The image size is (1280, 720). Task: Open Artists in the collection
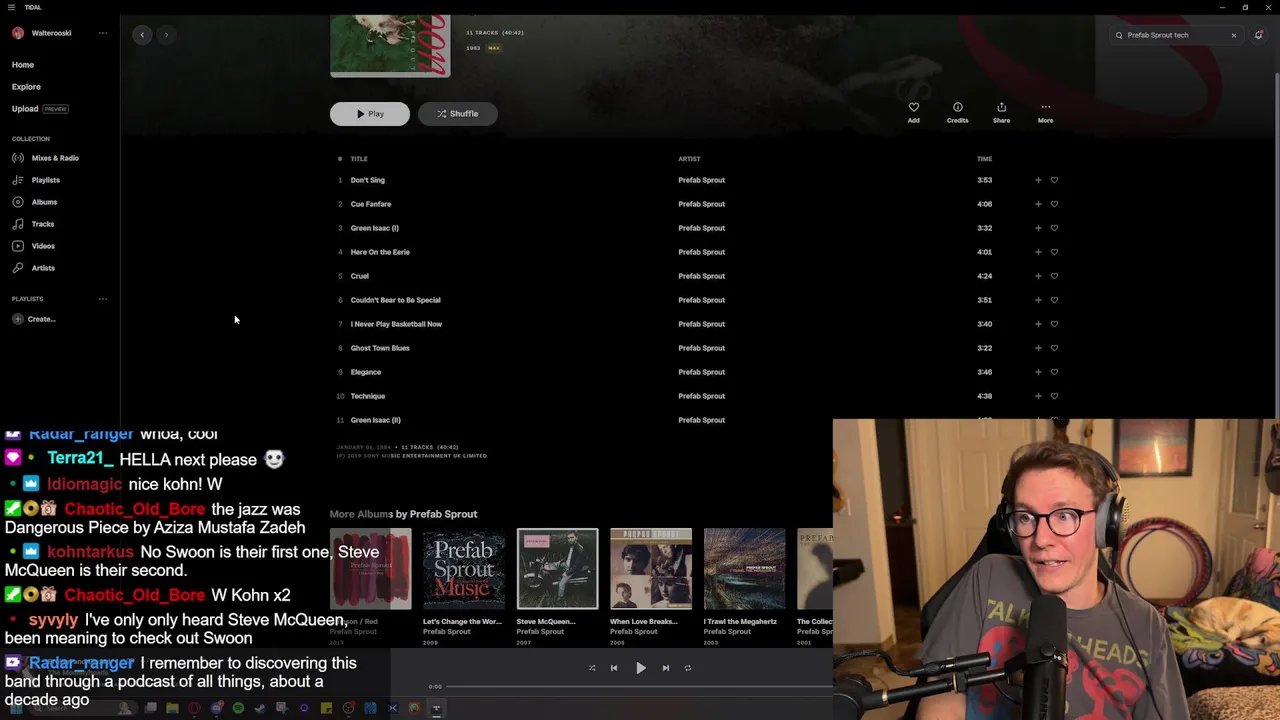(x=34, y=268)
